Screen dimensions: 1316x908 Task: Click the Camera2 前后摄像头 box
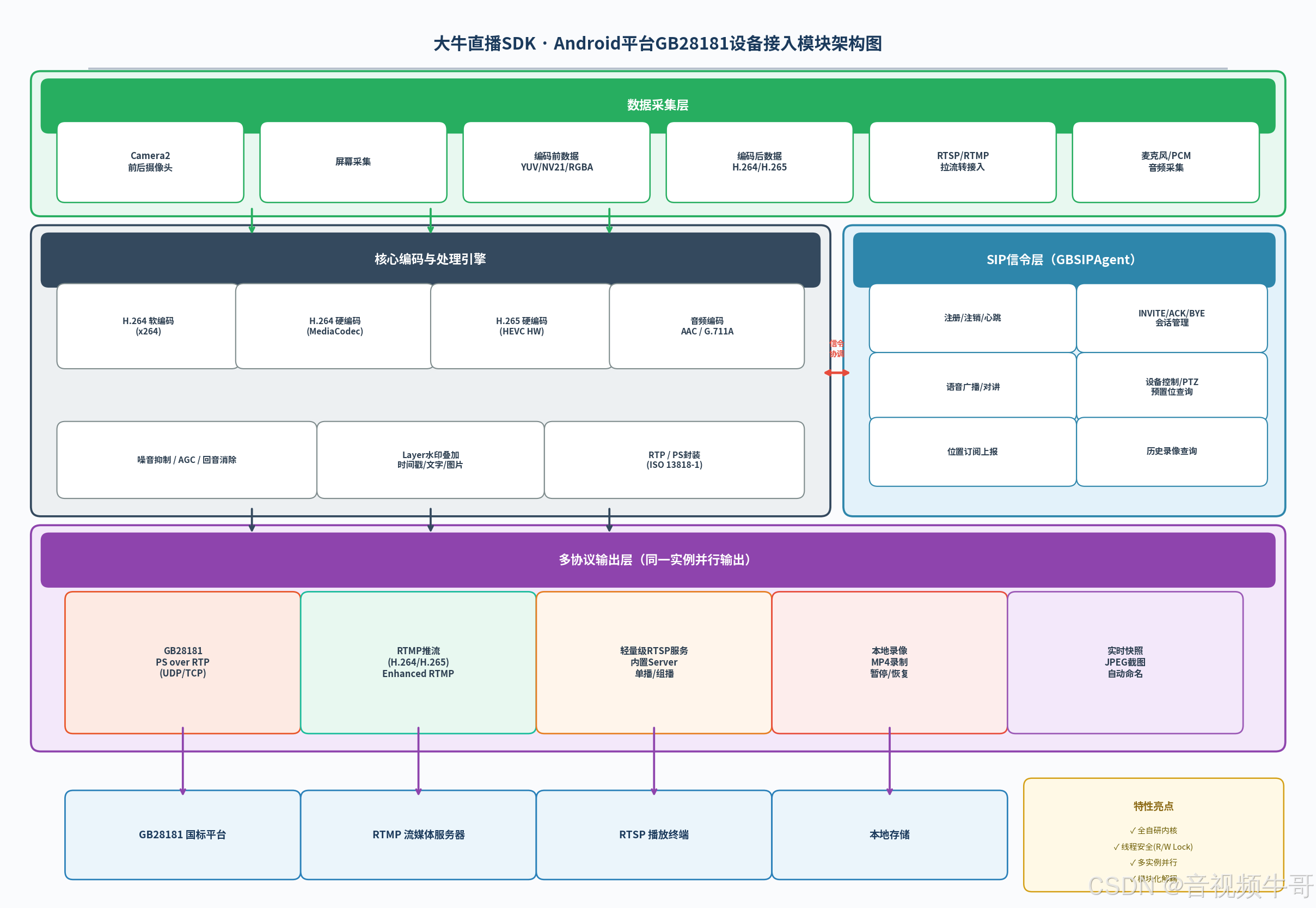click(x=150, y=162)
